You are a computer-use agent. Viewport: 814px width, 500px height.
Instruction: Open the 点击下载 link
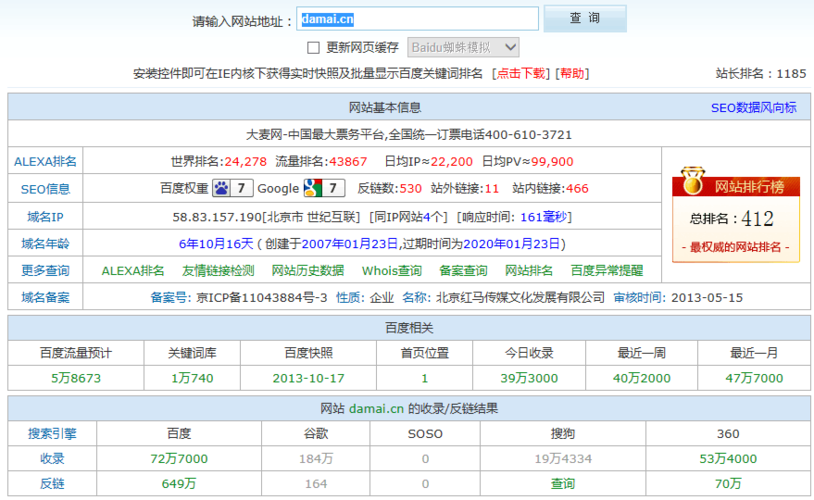(521, 73)
